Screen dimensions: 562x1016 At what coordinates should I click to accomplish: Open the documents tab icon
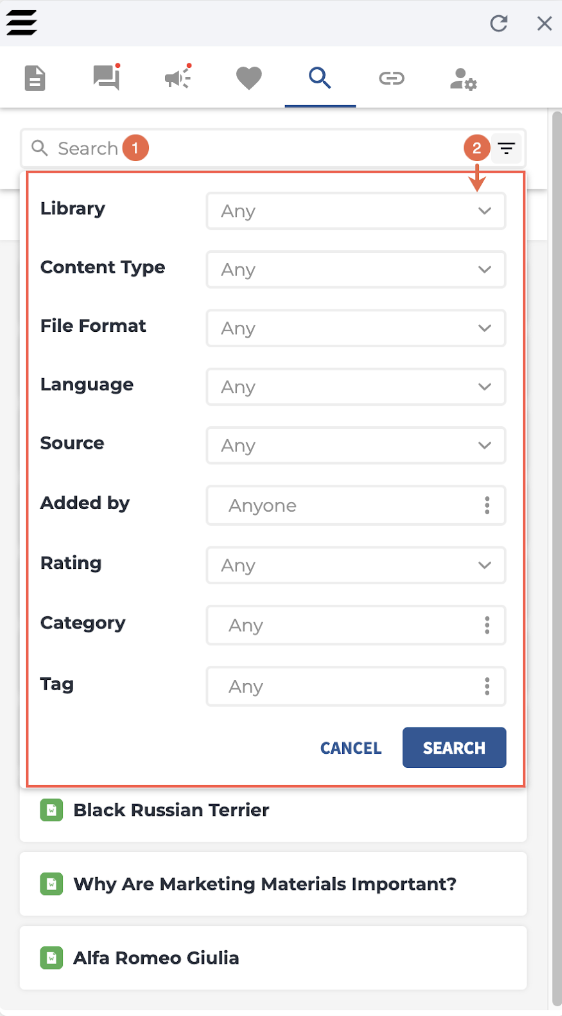coord(35,79)
